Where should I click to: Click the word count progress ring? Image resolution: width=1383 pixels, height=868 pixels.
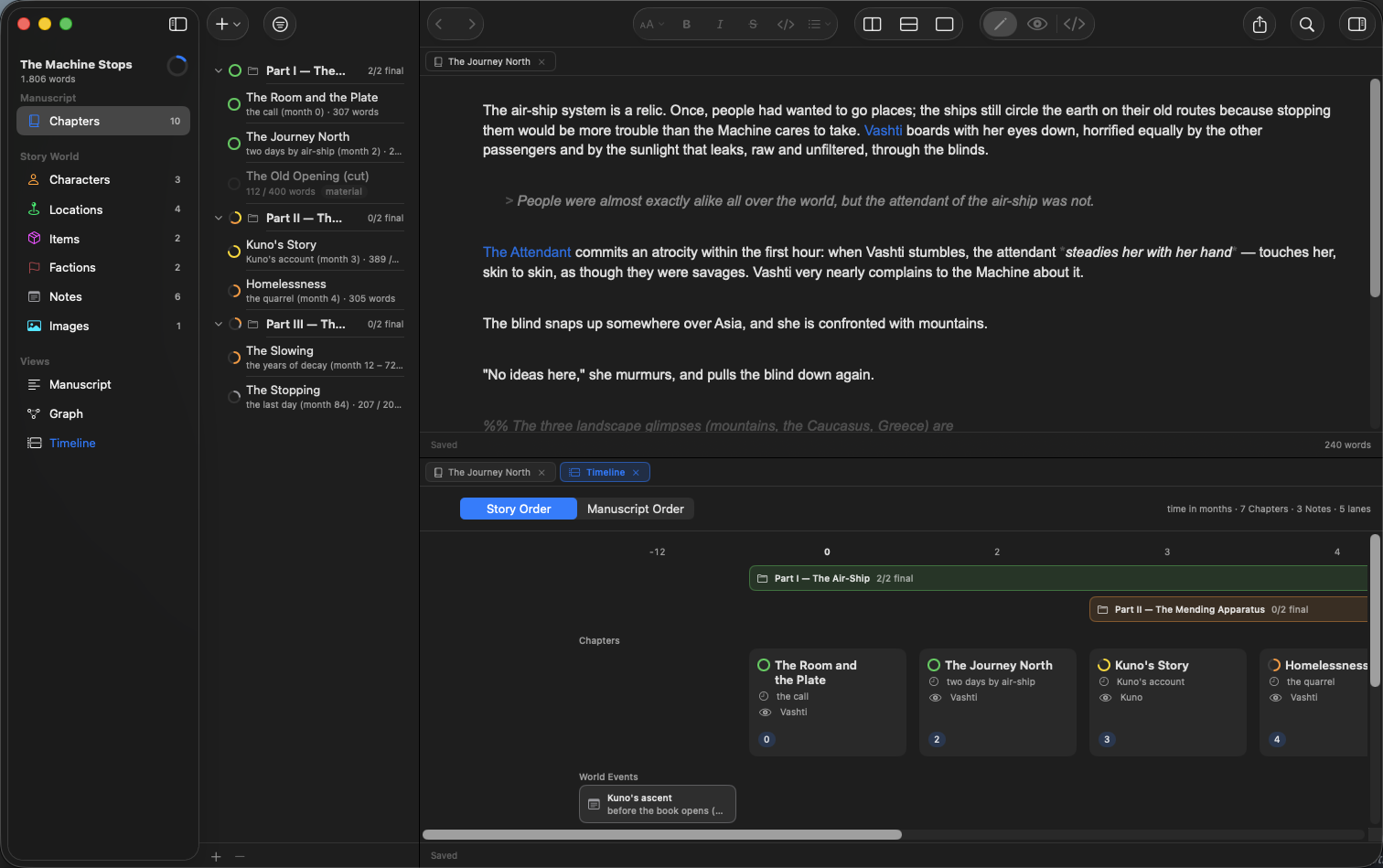coord(177,66)
